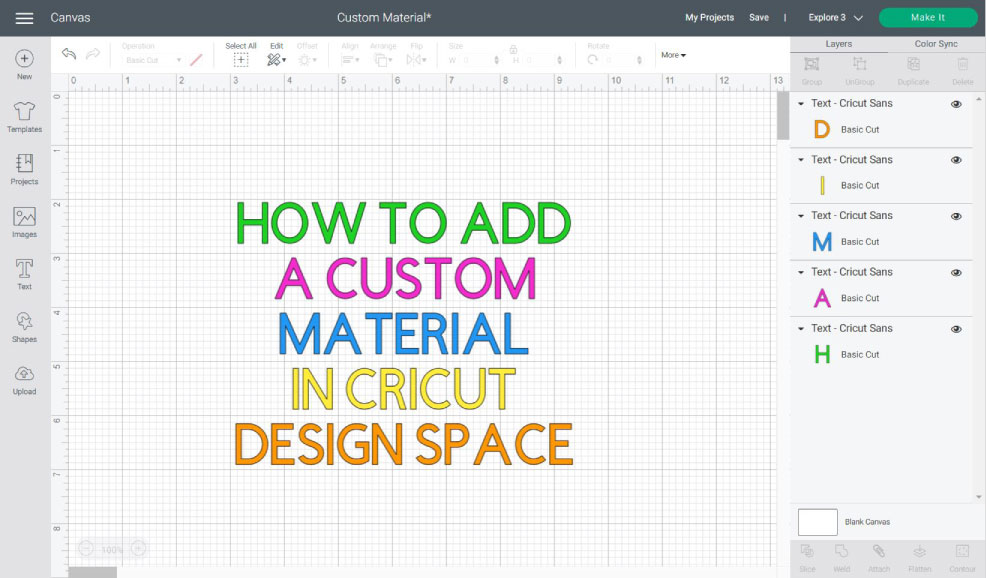Viewport: 986px width, 578px height.
Task: Click the Duplicate layer button
Action: 913,70
